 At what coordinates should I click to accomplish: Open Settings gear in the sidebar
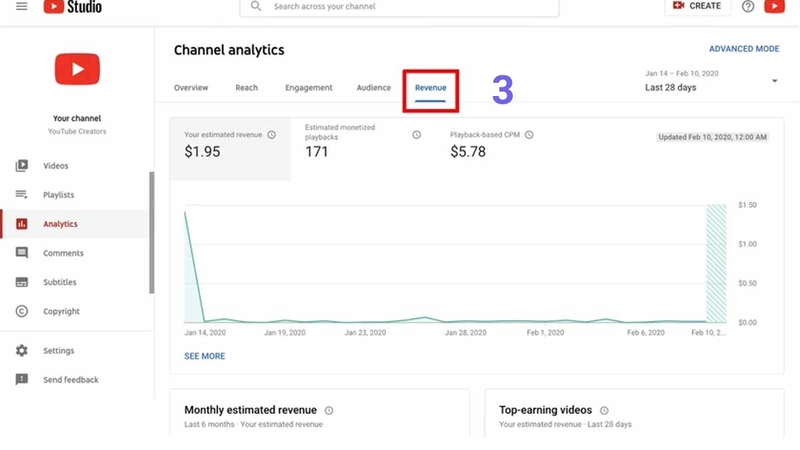[x=21, y=351]
